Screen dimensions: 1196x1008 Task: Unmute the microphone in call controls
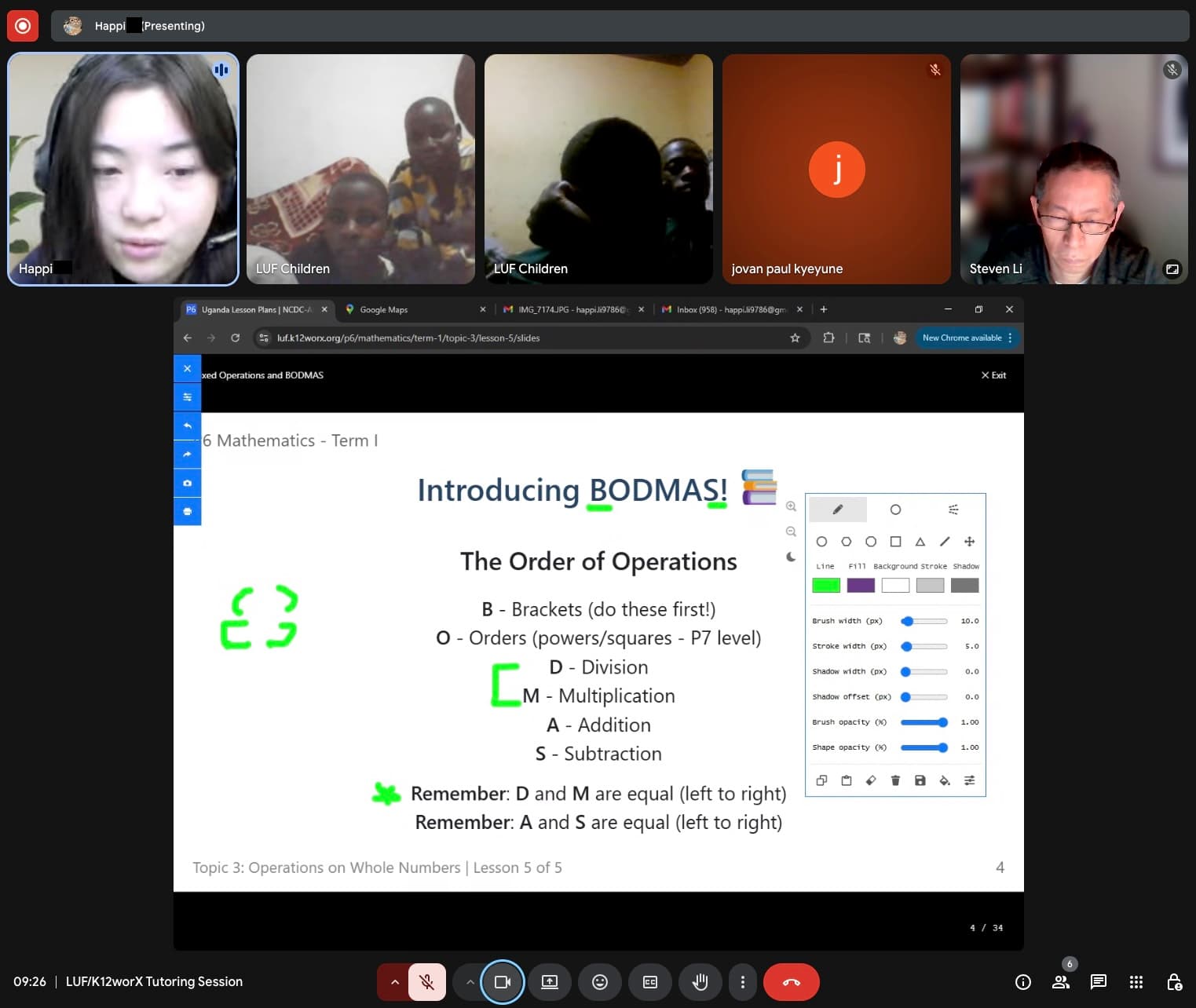pos(426,981)
